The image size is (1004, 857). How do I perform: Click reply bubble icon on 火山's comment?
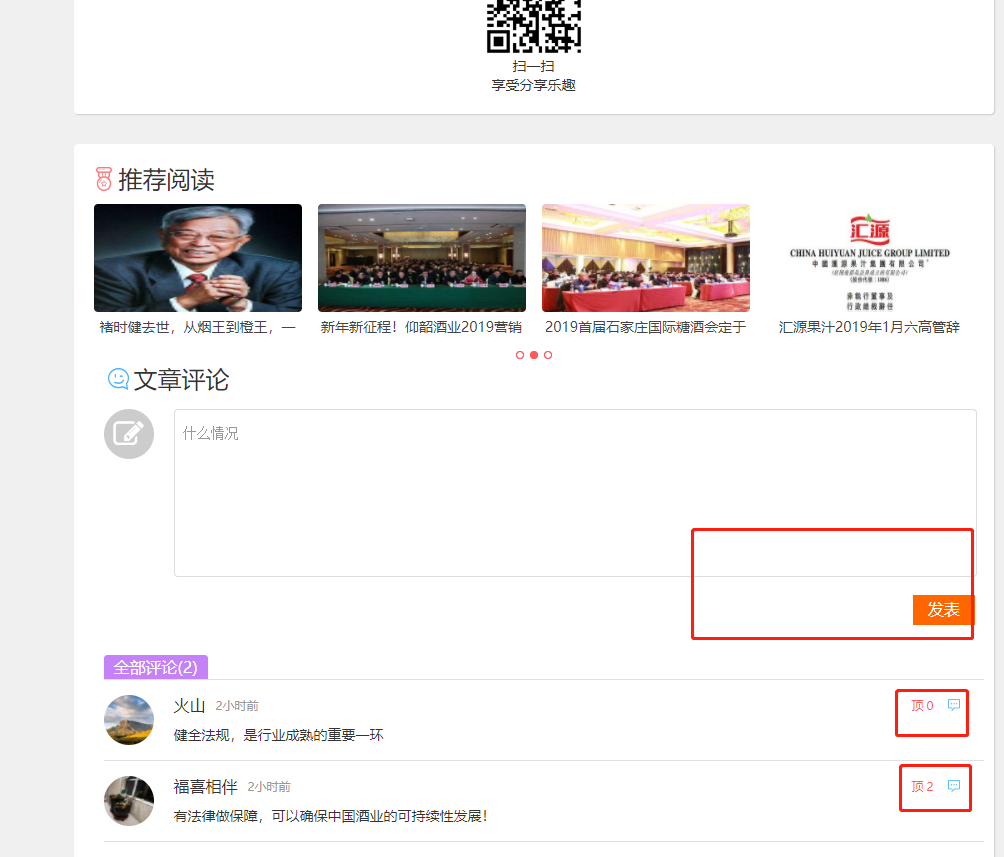point(954,705)
